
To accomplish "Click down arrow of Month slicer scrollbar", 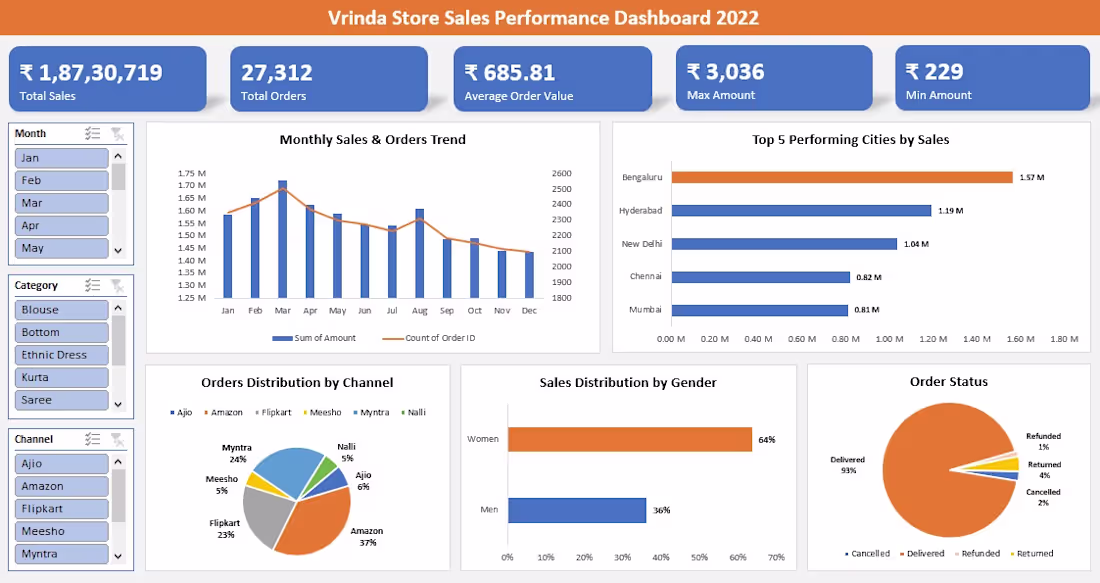I will pyautogui.click(x=118, y=250).
